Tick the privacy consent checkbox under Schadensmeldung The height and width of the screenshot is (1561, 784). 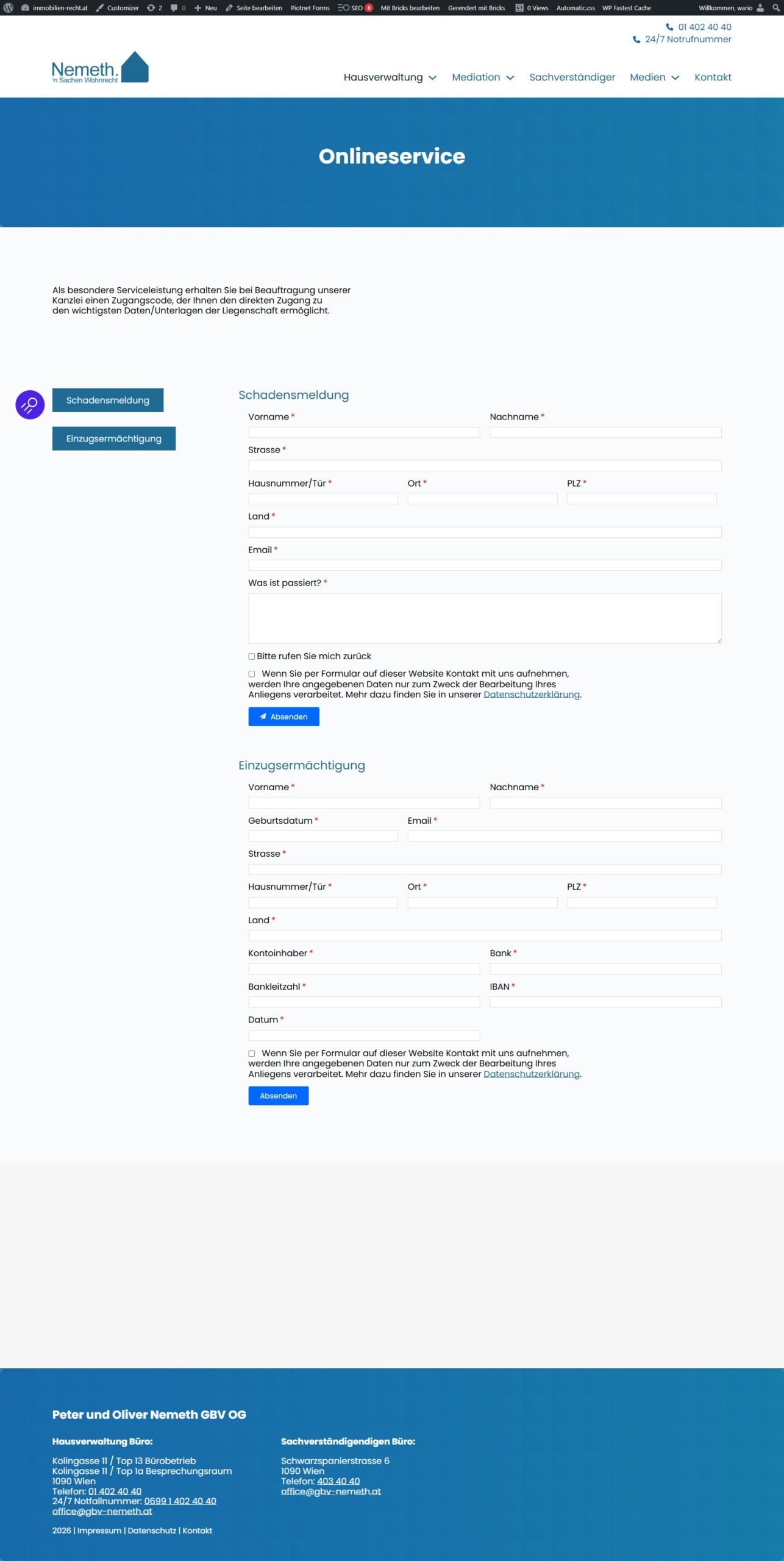tap(252, 674)
